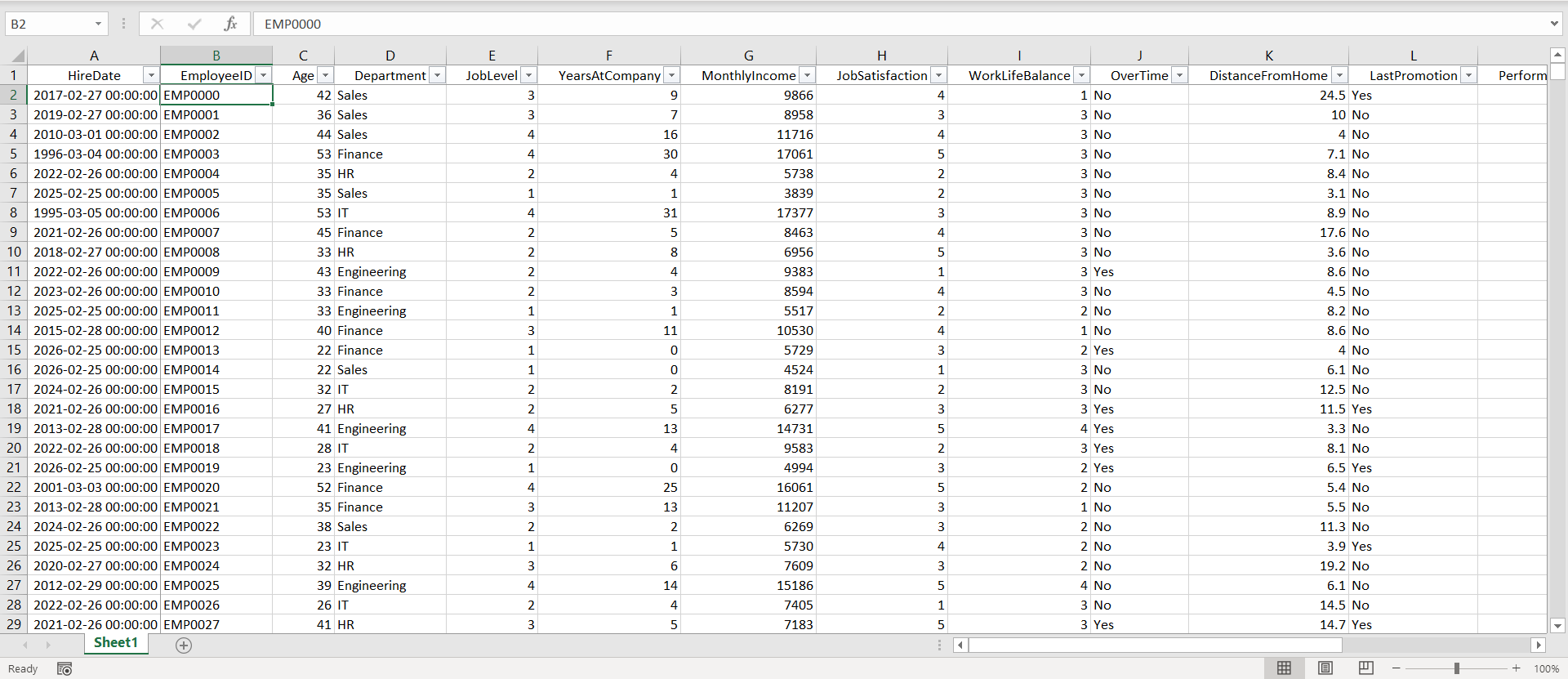Click the Cancel entry X icon
The height and width of the screenshot is (679, 1568).
157,24
